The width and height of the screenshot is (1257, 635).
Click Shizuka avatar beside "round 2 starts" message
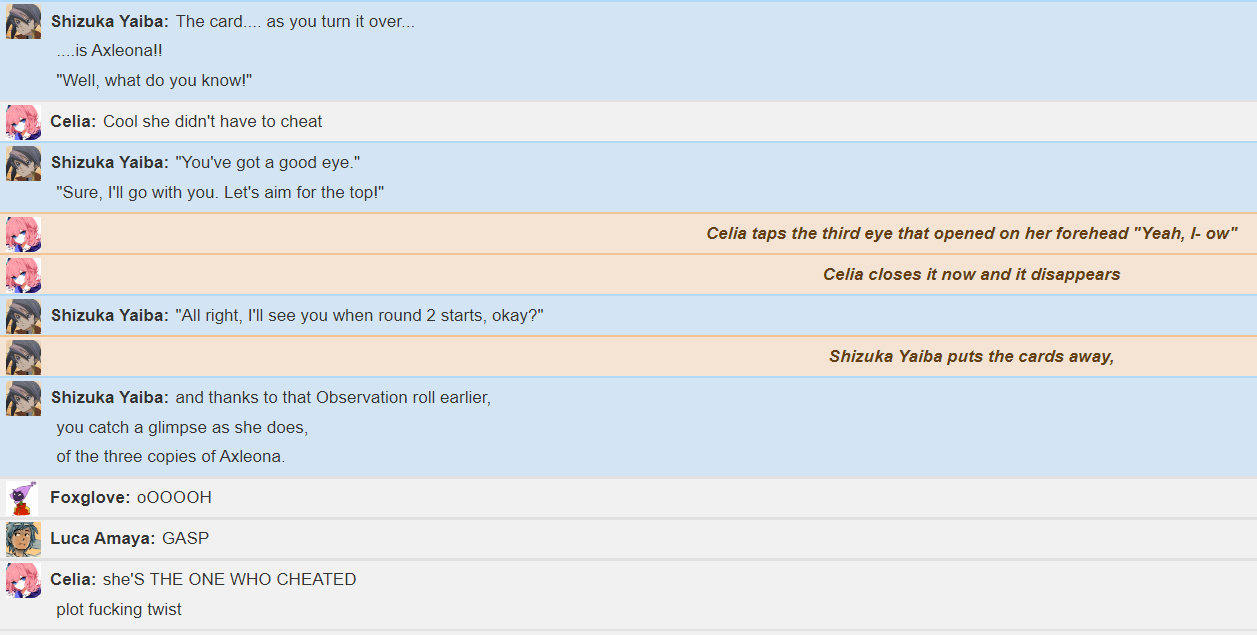pyautogui.click(x=23, y=316)
